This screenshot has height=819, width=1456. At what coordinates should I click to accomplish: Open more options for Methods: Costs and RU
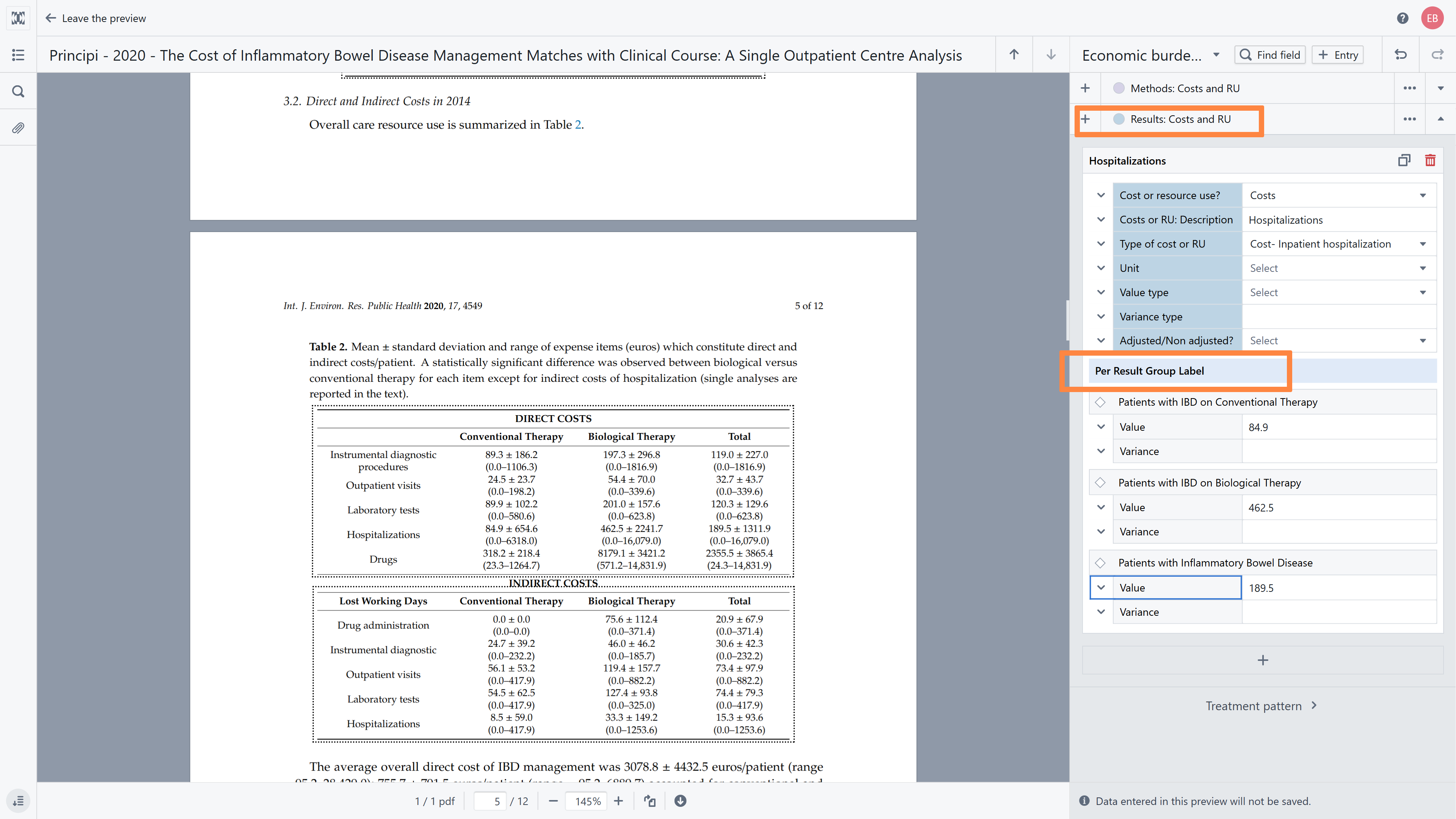[x=1410, y=88]
